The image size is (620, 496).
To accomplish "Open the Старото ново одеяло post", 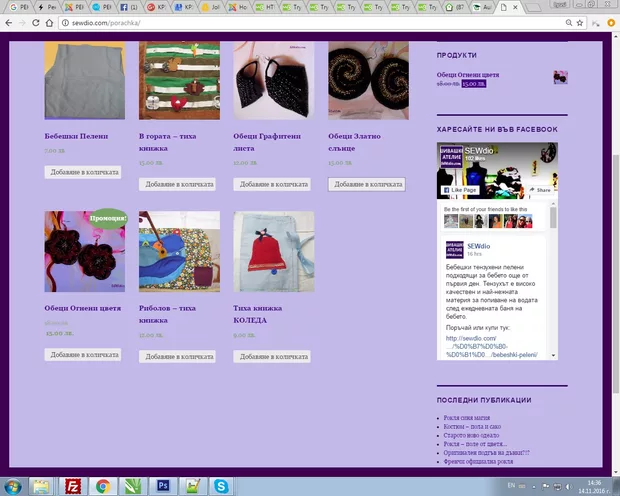I will point(471,435).
